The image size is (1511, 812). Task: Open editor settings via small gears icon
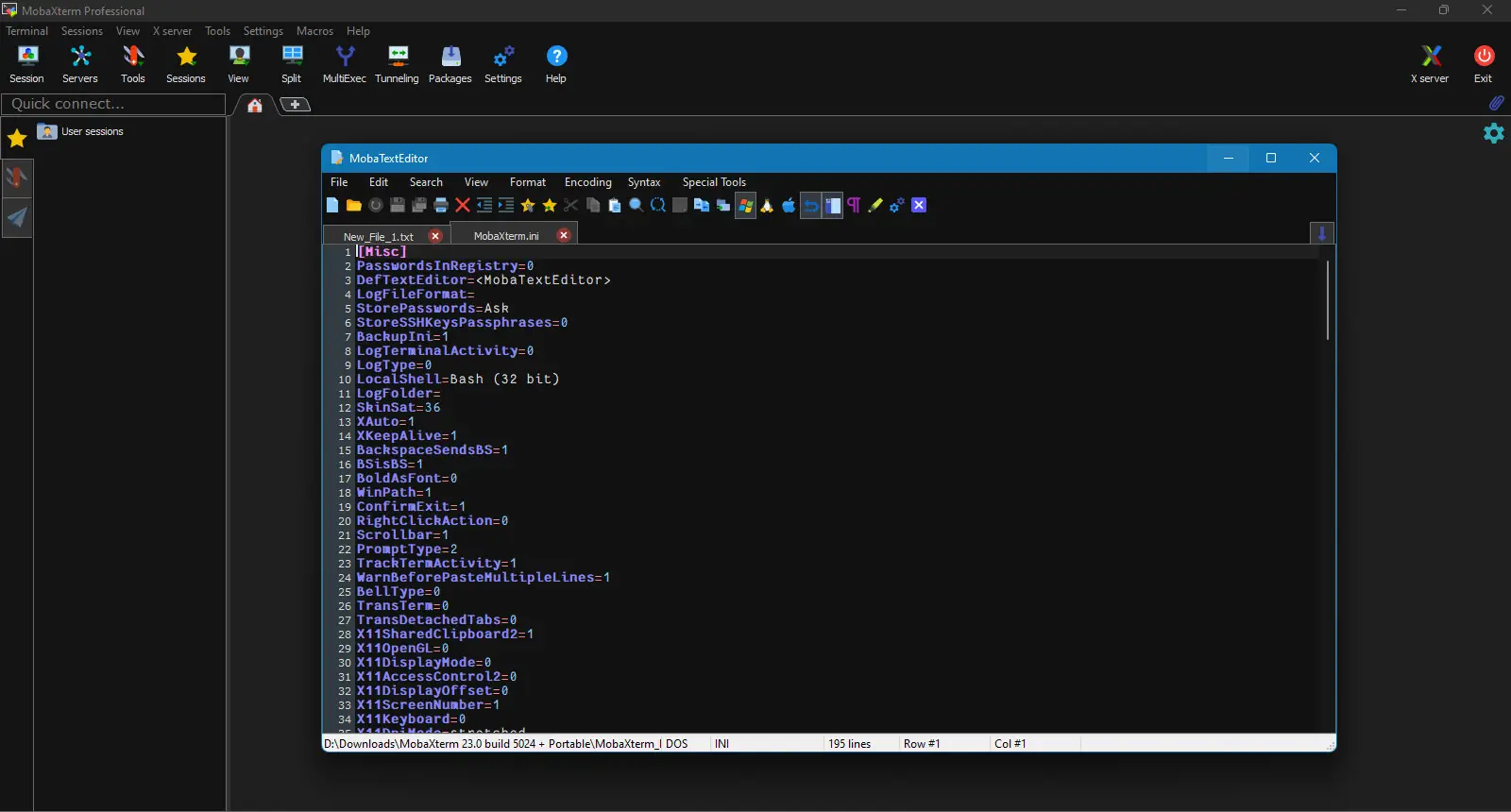point(897,205)
